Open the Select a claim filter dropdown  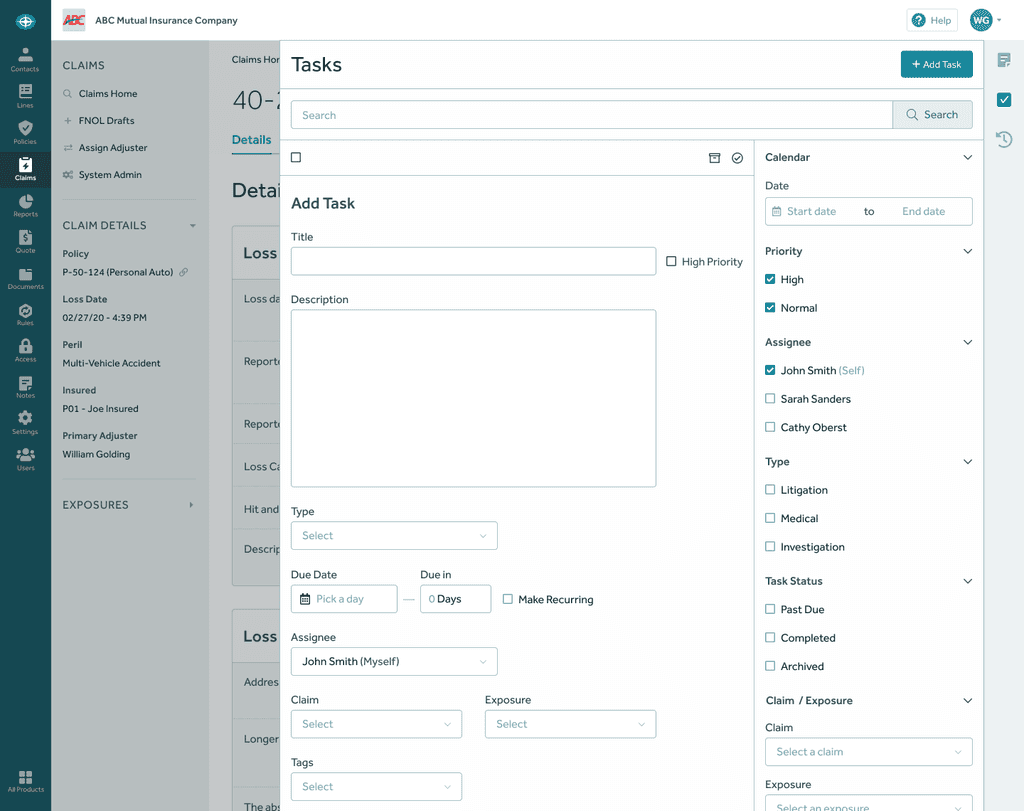[x=869, y=752]
